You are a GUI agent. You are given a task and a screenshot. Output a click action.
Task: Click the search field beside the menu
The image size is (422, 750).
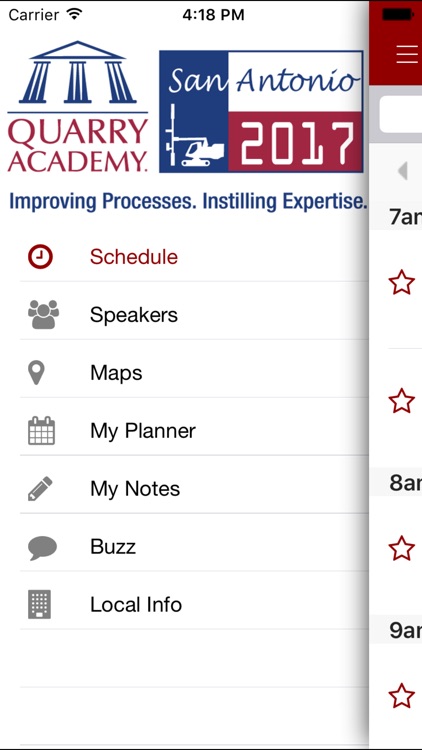point(401,114)
